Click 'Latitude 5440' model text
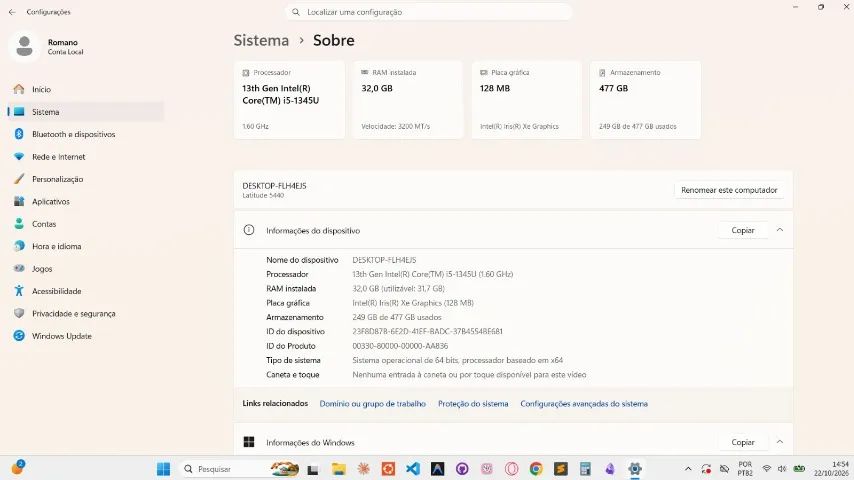The image size is (854, 480). [263, 195]
